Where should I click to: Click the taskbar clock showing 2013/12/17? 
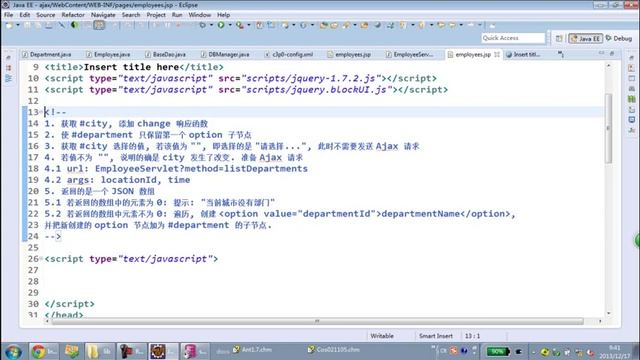point(614,352)
